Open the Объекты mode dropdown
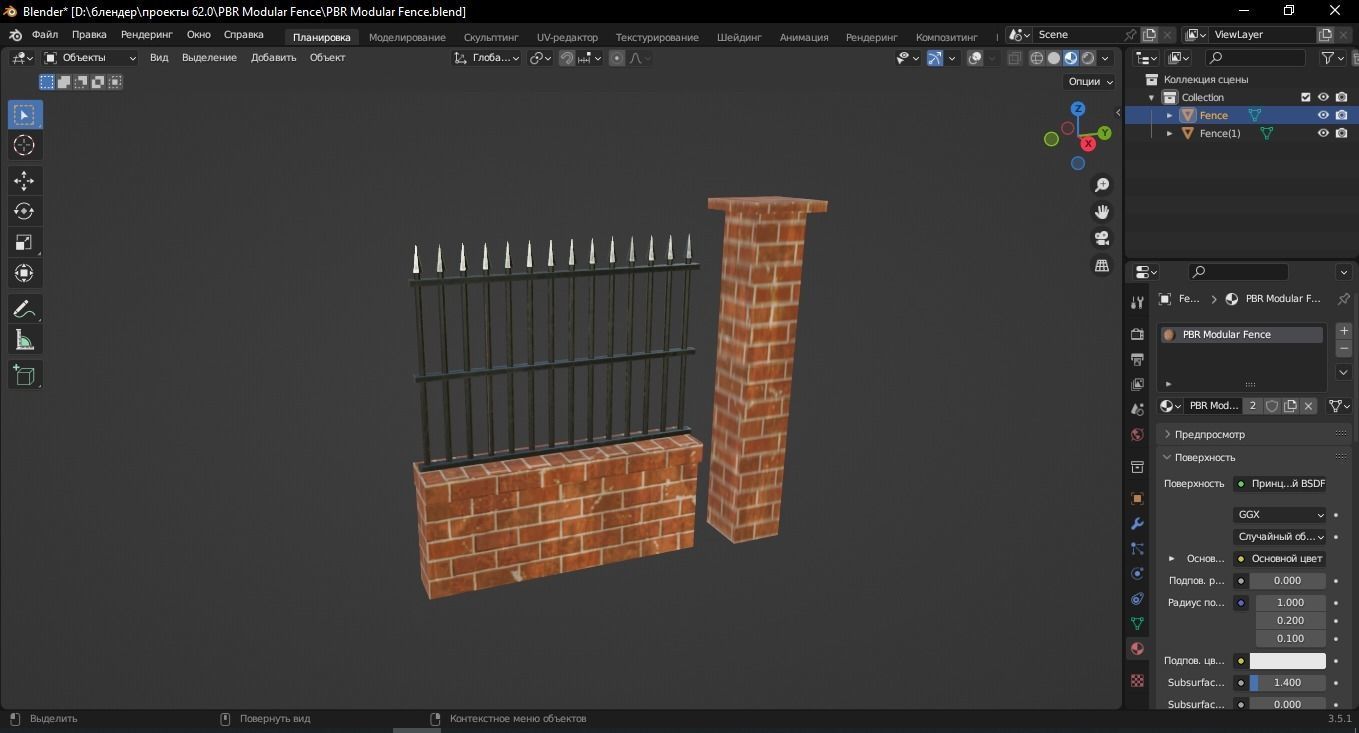Viewport: 1359px width, 733px height. [x=90, y=58]
